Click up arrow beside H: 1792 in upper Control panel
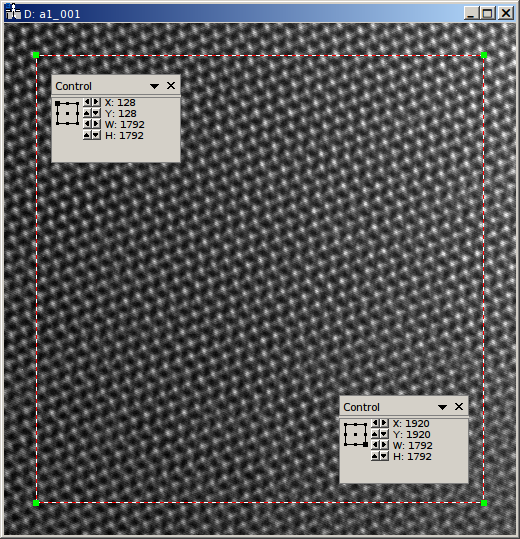Viewport: 520px width, 539px height. (x=87, y=135)
